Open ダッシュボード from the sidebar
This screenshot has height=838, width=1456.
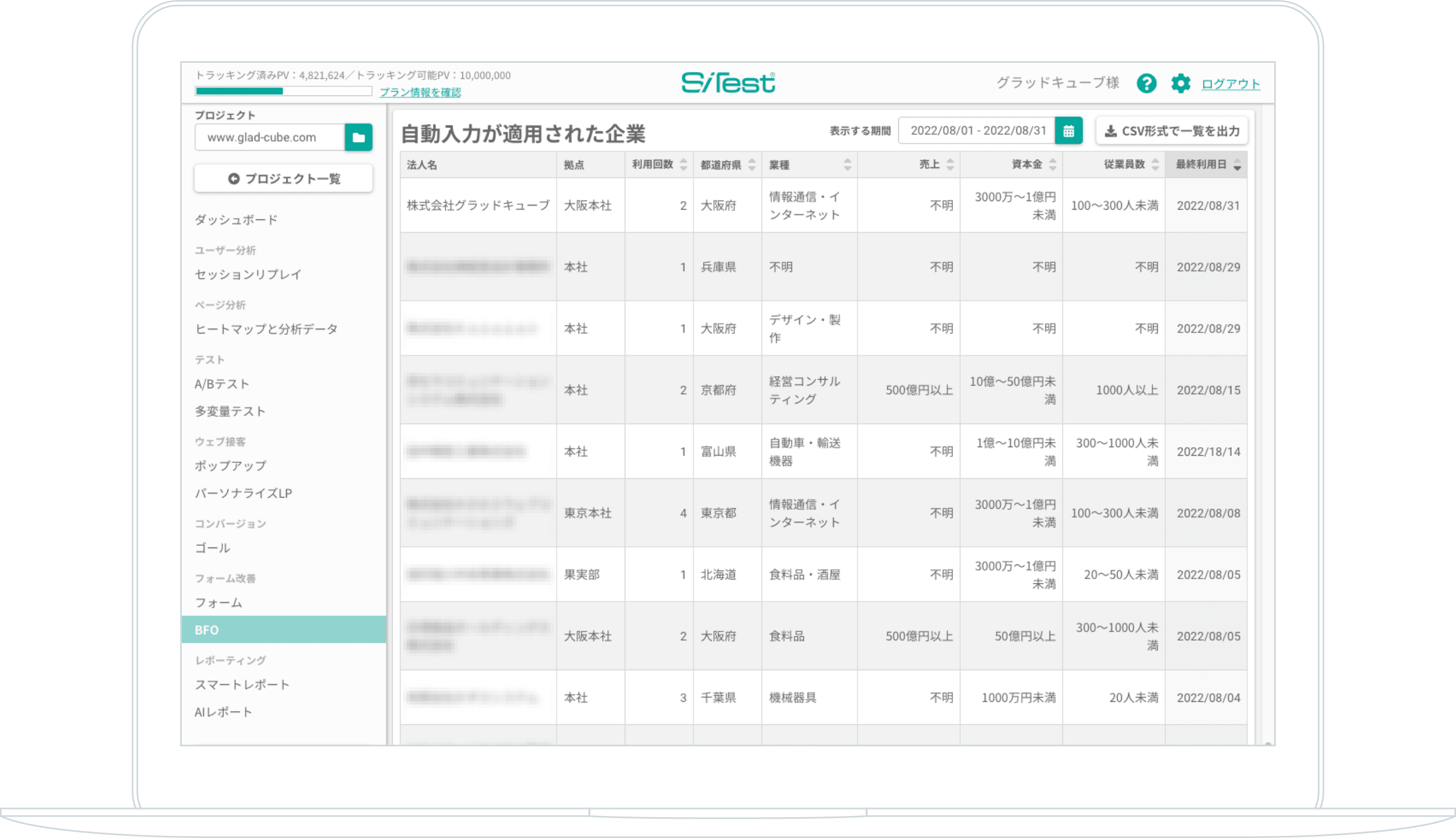[236, 219]
